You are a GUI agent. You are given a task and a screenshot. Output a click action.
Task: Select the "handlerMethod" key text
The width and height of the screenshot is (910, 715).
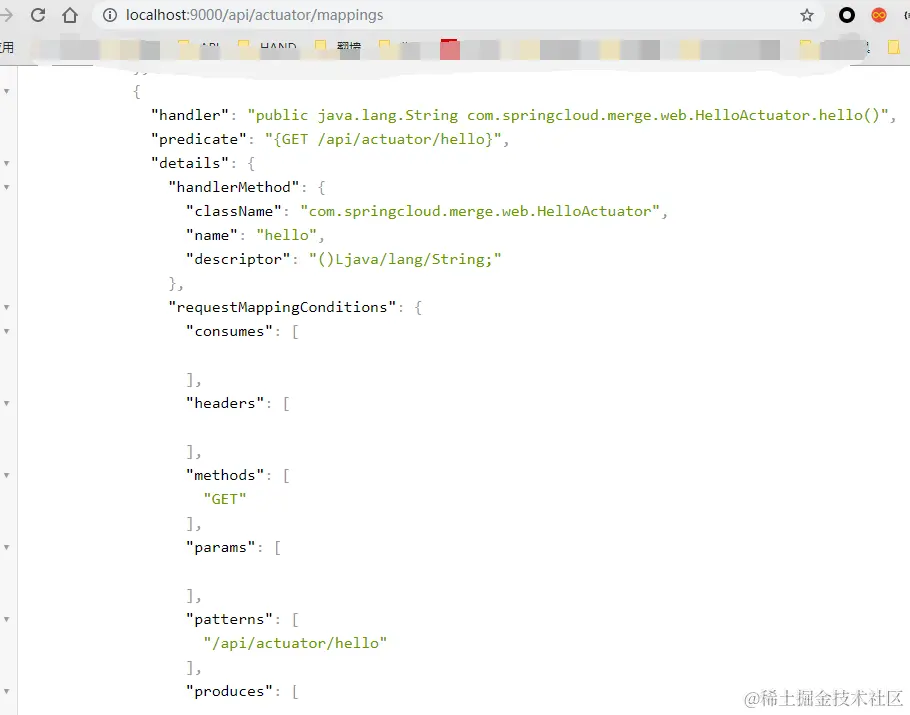[x=233, y=187]
